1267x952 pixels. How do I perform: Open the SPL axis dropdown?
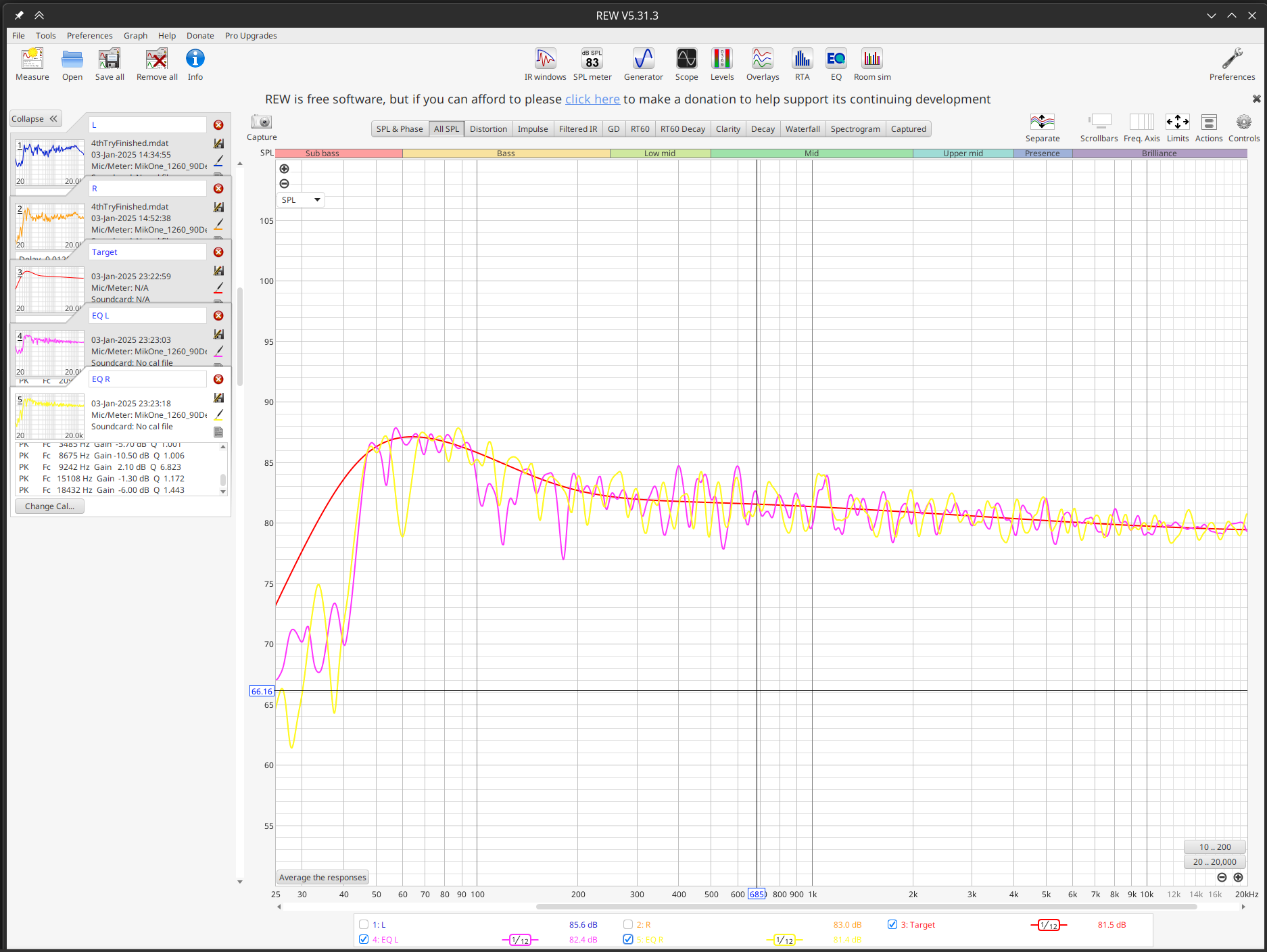coord(301,200)
